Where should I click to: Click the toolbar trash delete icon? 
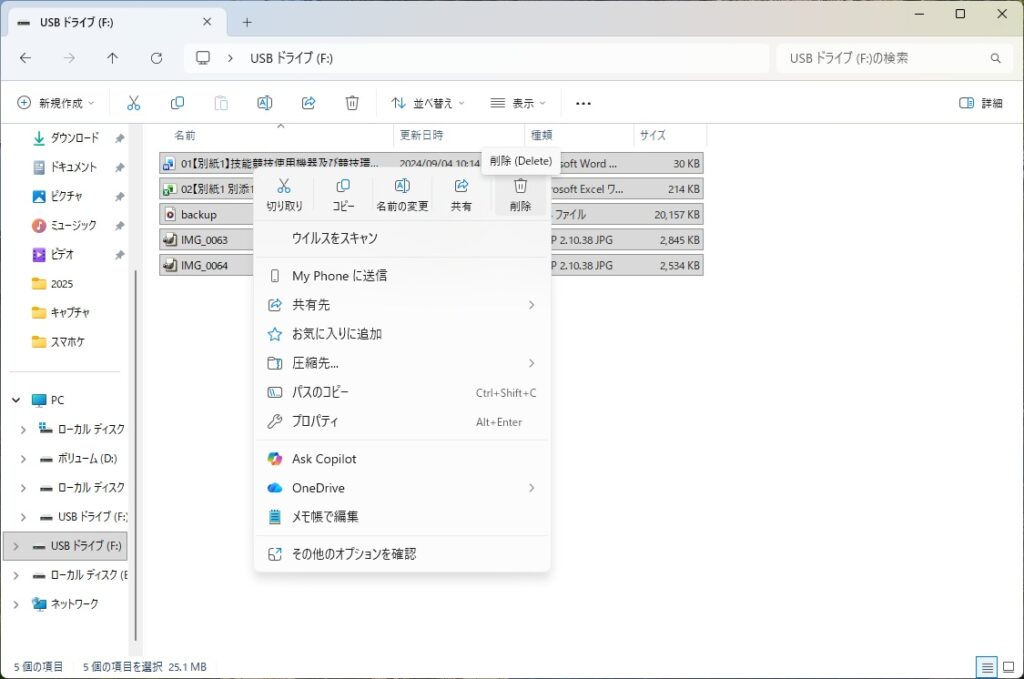[352, 103]
